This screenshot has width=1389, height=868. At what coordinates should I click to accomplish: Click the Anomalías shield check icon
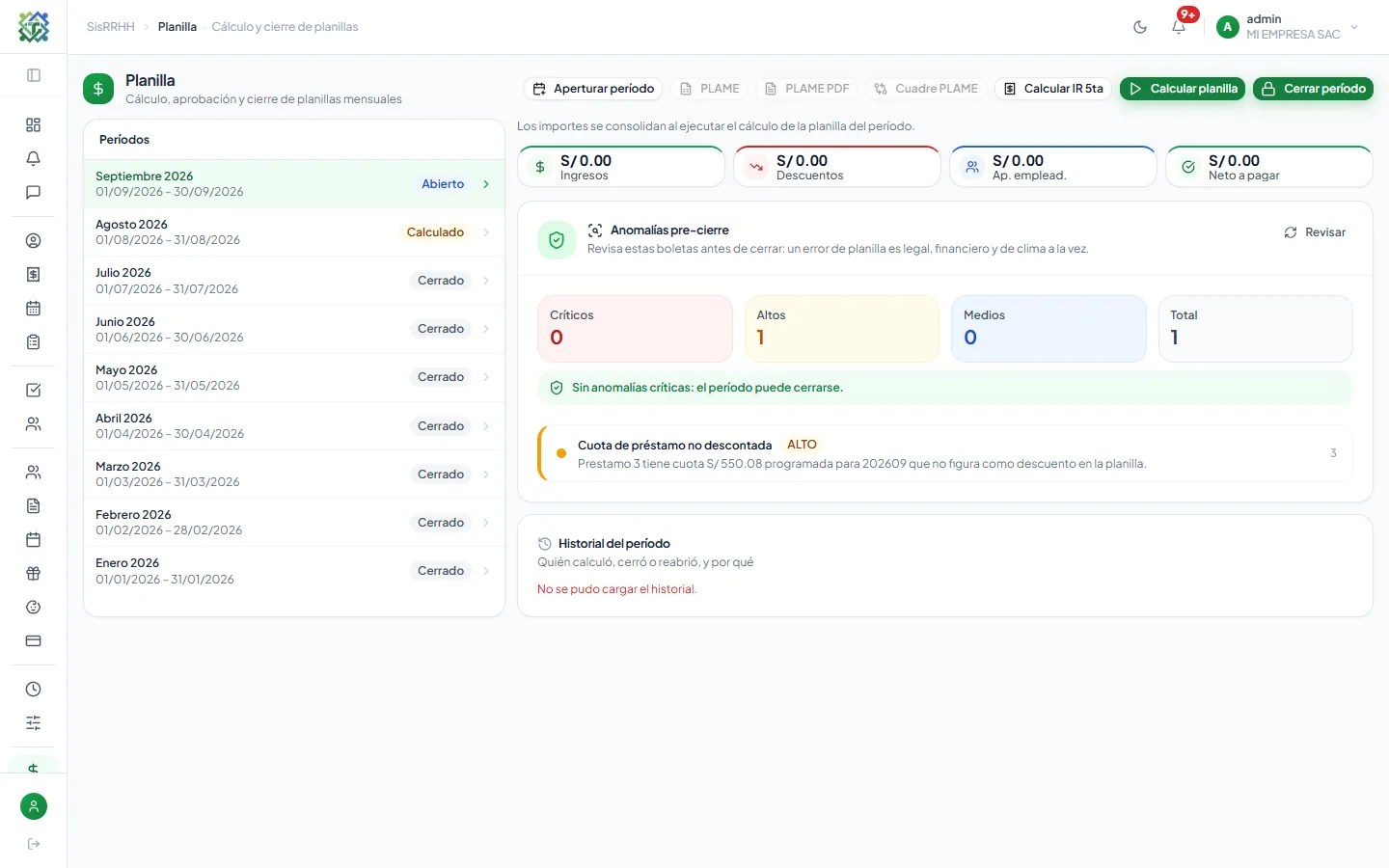click(557, 240)
